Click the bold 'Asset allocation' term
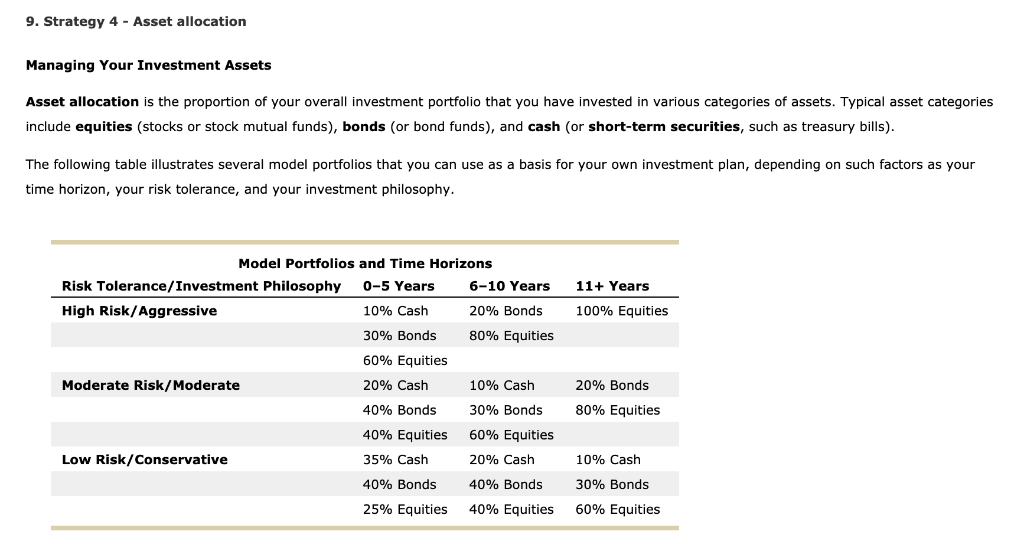1024x554 pixels. click(x=82, y=102)
